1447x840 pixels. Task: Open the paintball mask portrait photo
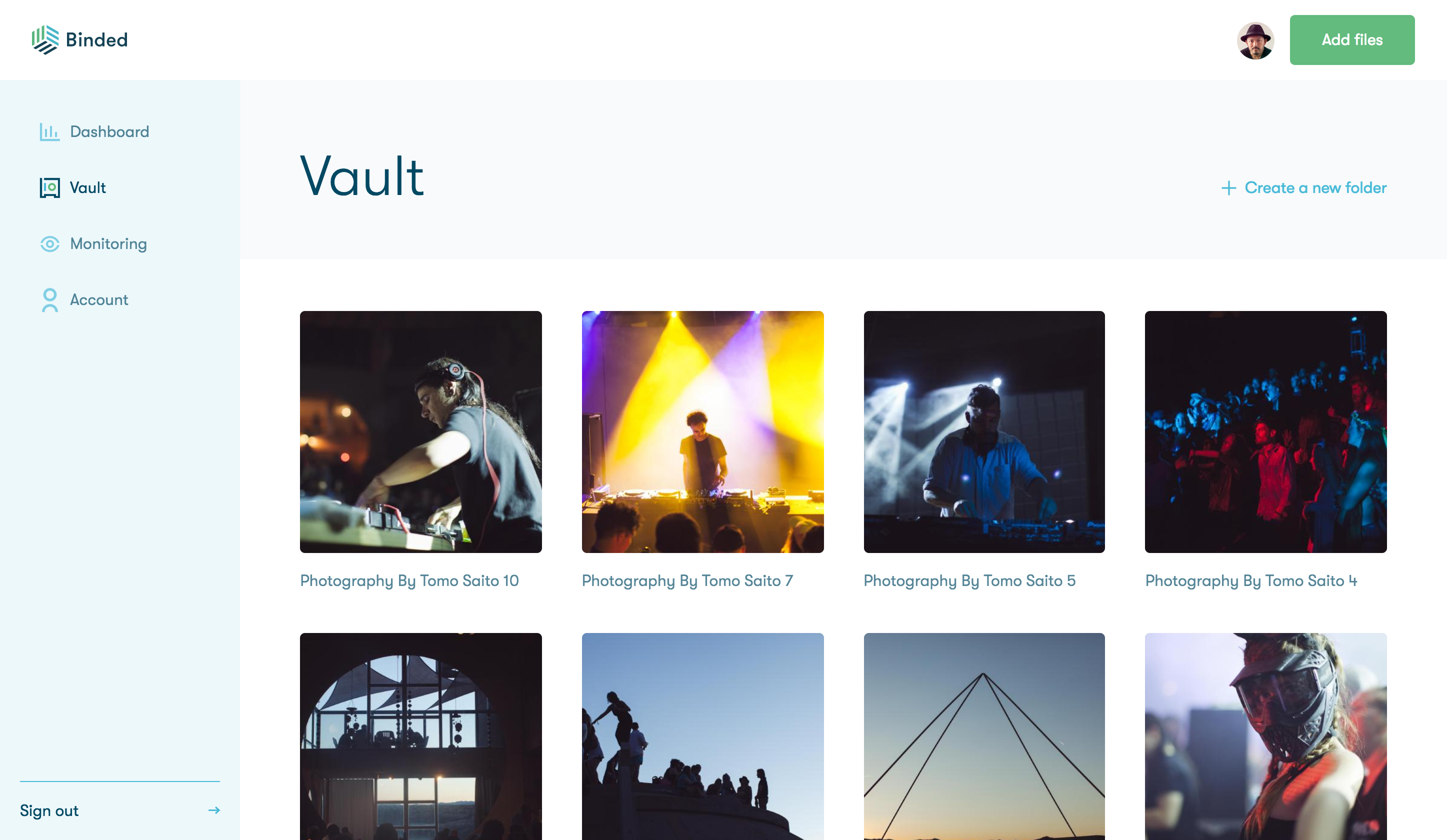point(1265,736)
